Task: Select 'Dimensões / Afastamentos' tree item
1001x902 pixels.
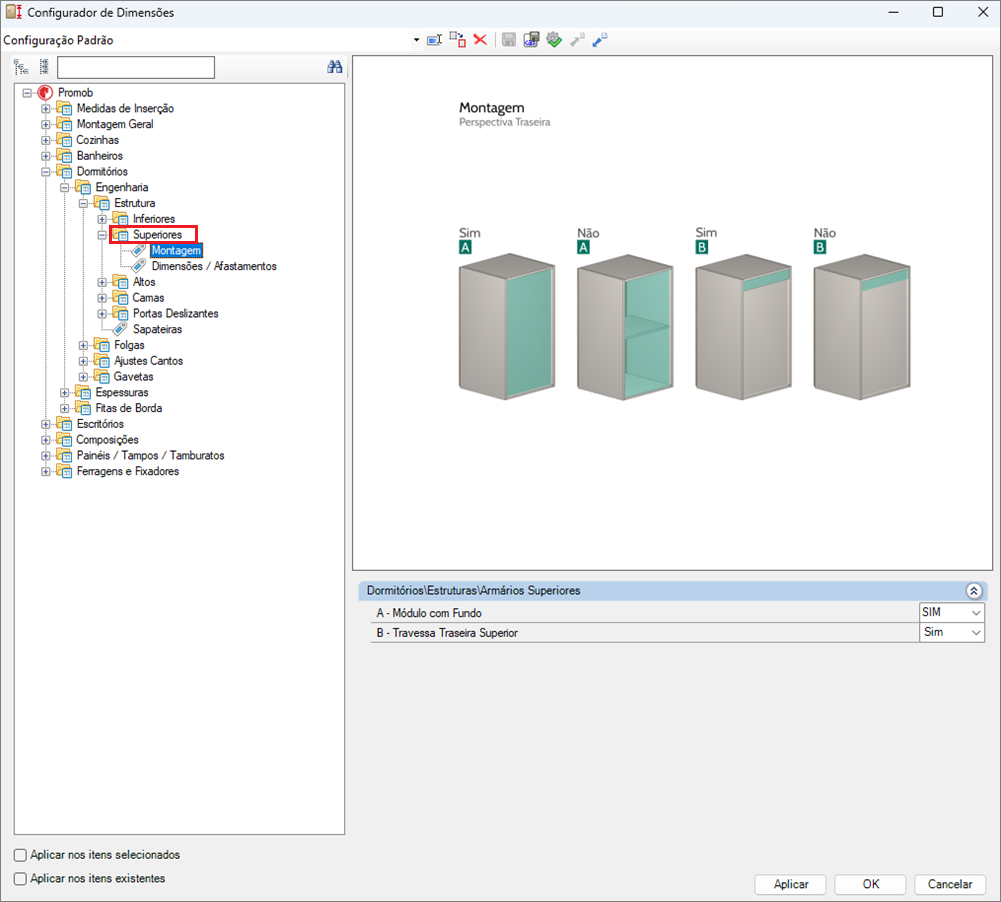Action: 213,267
